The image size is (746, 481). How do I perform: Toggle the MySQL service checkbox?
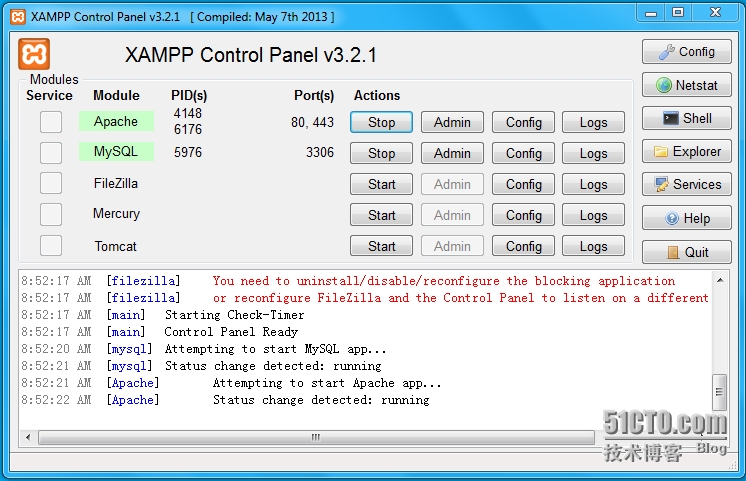coord(51,153)
